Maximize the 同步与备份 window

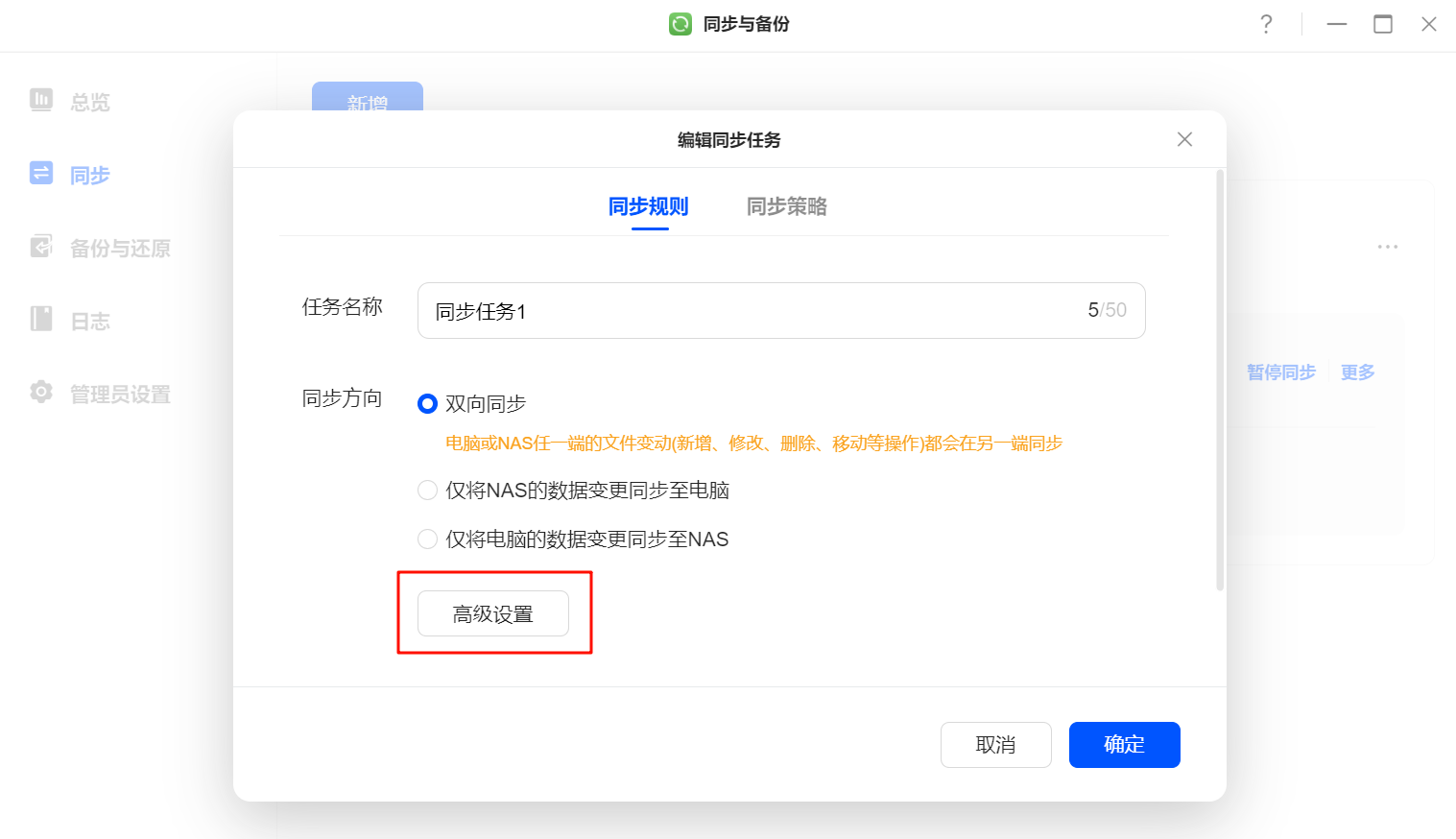[1383, 24]
